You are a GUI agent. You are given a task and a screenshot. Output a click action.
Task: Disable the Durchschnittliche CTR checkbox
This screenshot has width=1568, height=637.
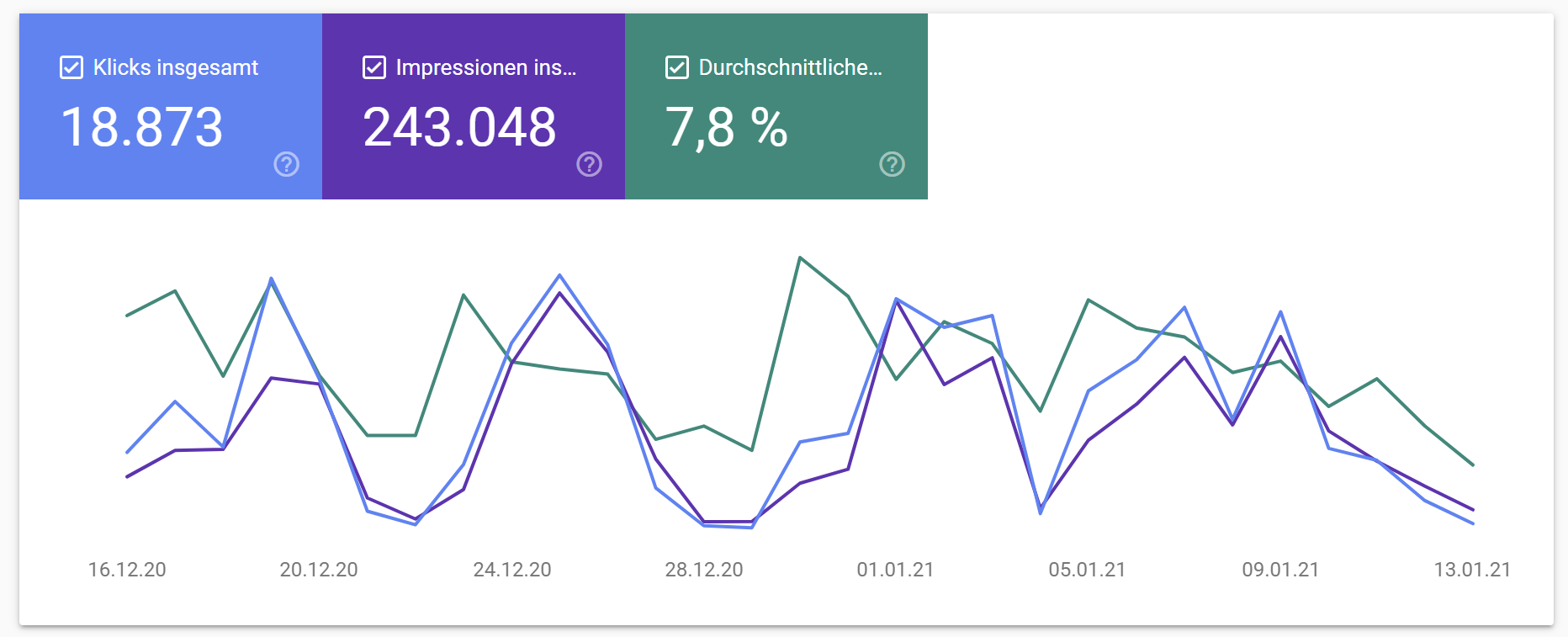676,67
